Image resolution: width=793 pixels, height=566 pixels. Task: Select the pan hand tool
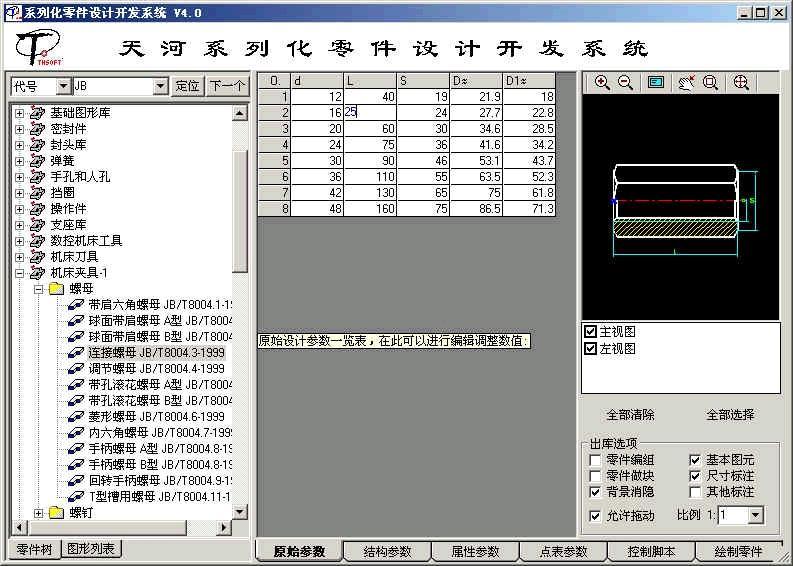pyautogui.click(x=686, y=83)
